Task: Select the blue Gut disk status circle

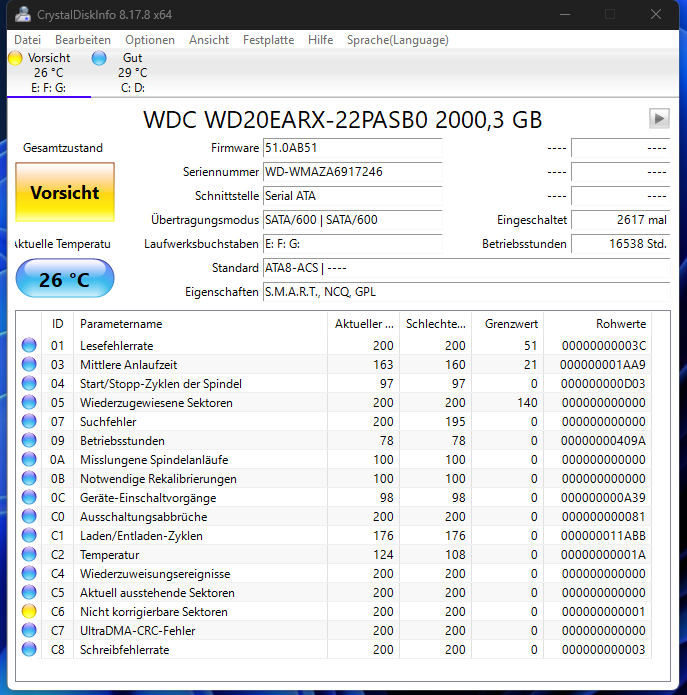Action: (99, 58)
